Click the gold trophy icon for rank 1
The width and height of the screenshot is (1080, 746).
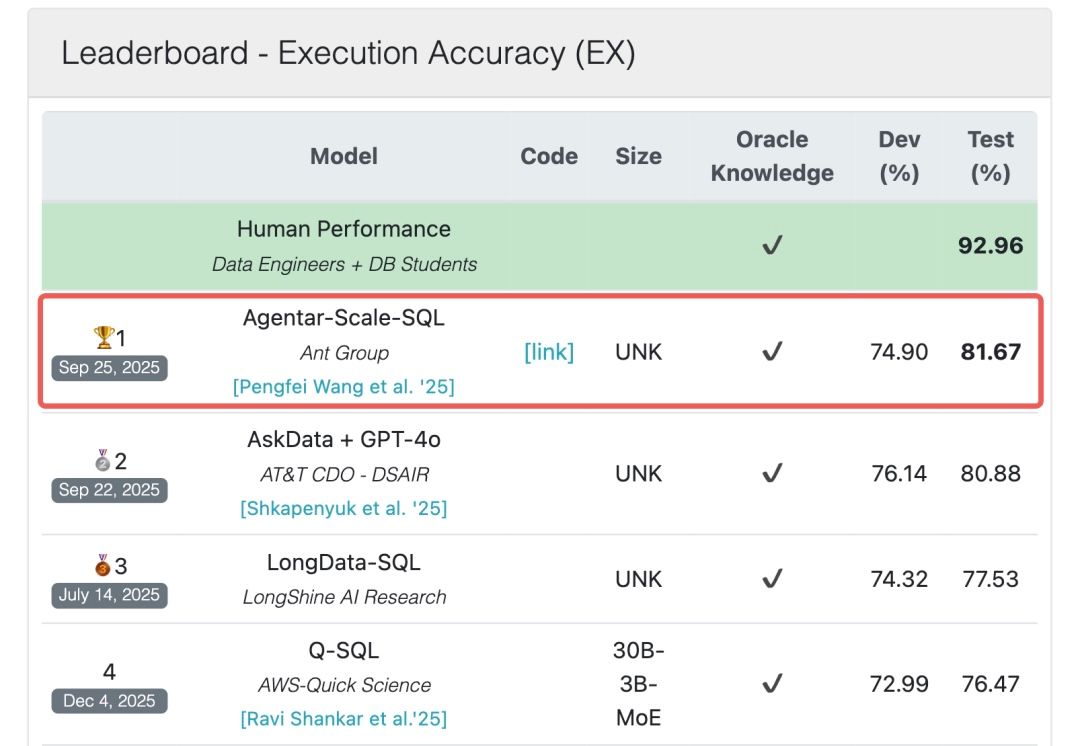[103, 338]
